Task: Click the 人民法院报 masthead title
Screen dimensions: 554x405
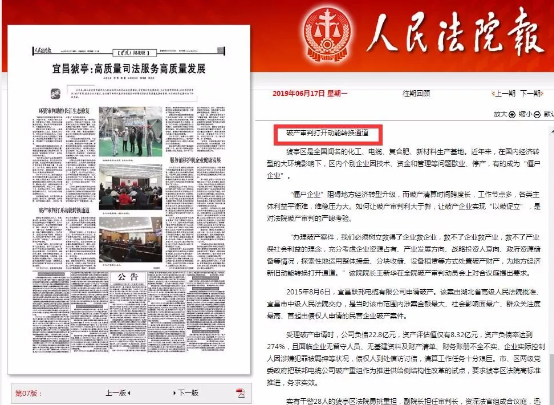Action: (x=455, y=34)
